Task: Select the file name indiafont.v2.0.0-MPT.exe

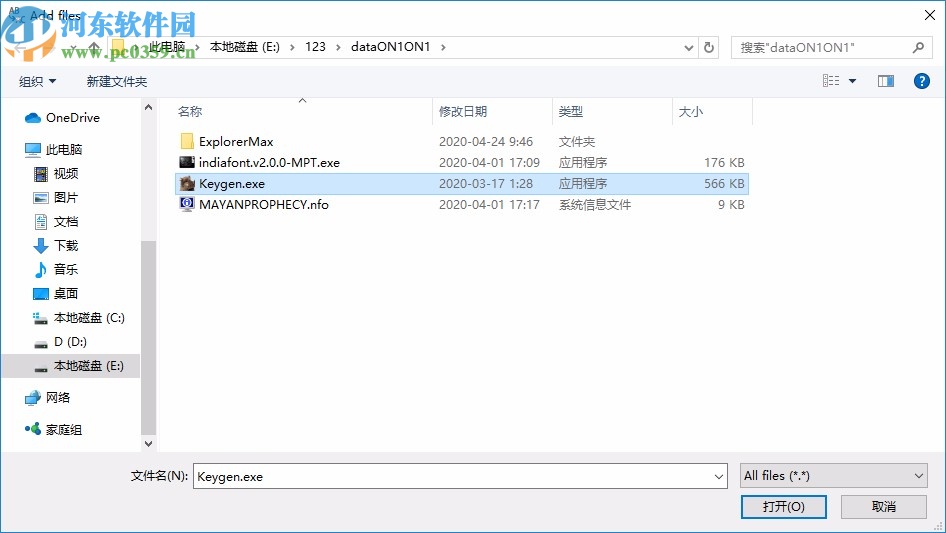Action: pyautogui.click(x=269, y=162)
